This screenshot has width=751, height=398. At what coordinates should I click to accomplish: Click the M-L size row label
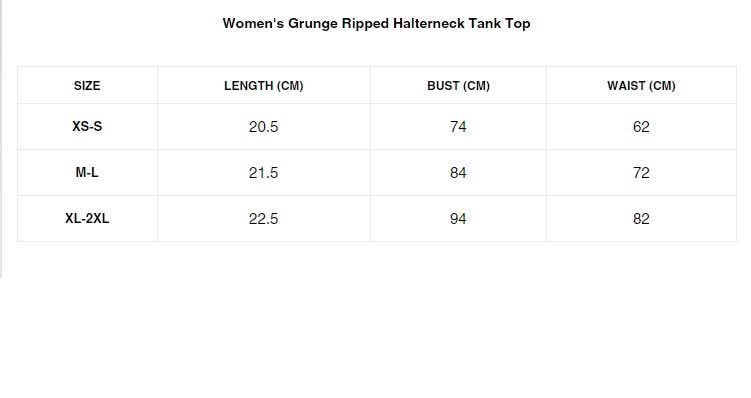pos(87,172)
